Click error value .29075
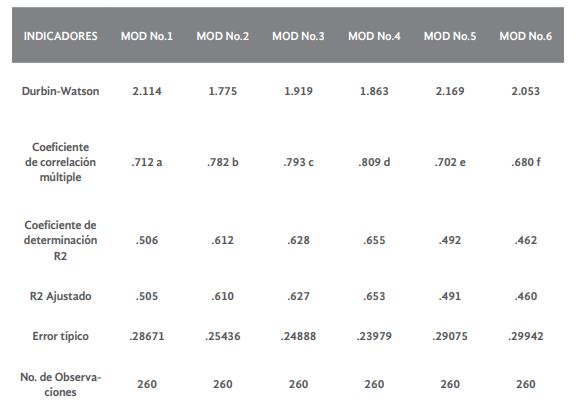Image resolution: width=577 pixels, height=413 pixels. point(450,336)
